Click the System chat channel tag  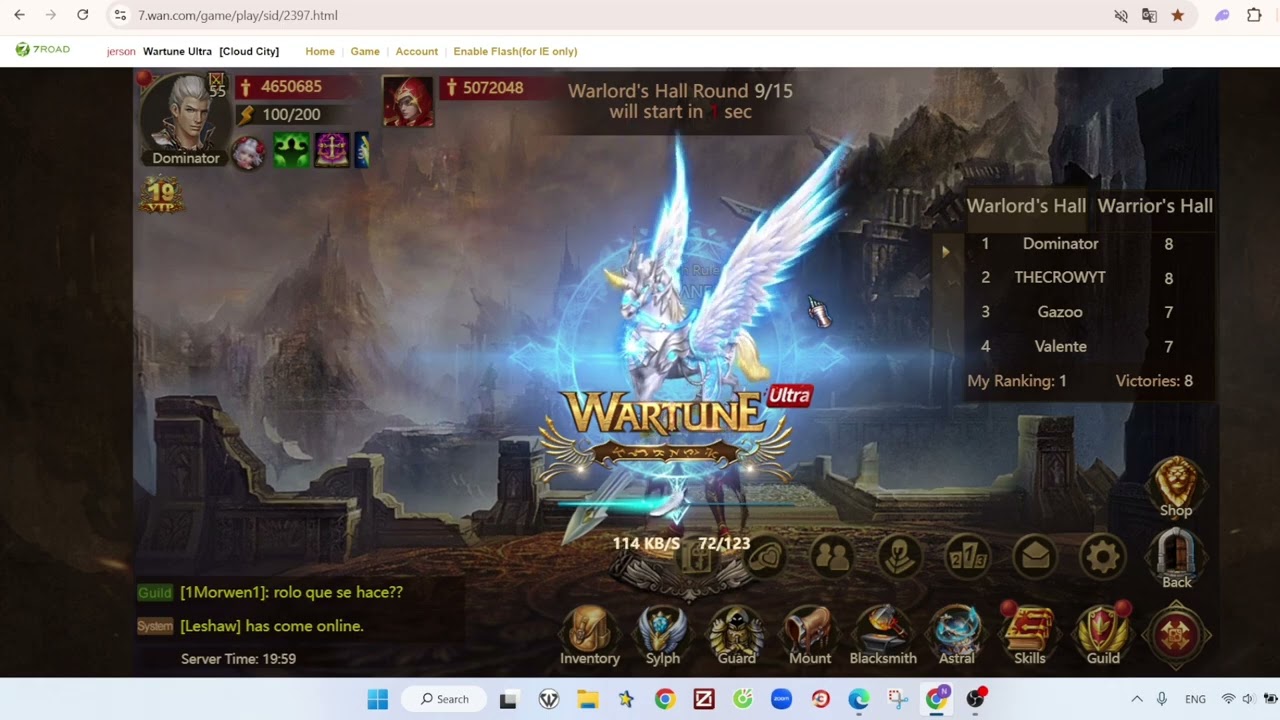(155, 626)
